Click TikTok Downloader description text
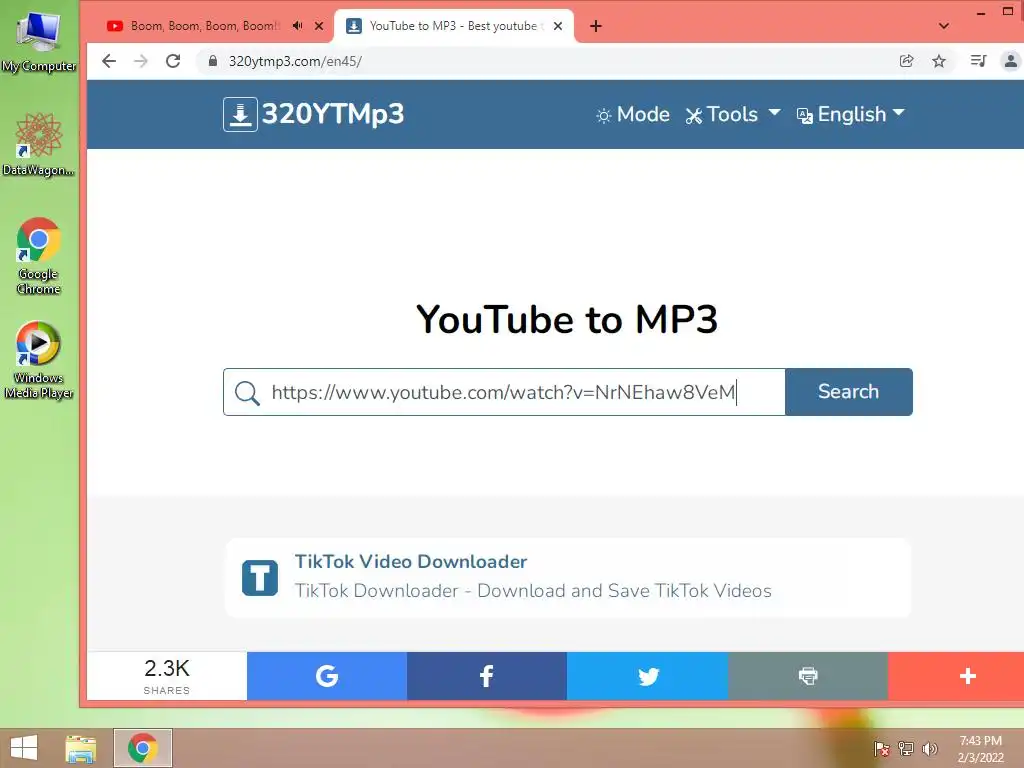The image size is (1024, 768). (533, 591)
